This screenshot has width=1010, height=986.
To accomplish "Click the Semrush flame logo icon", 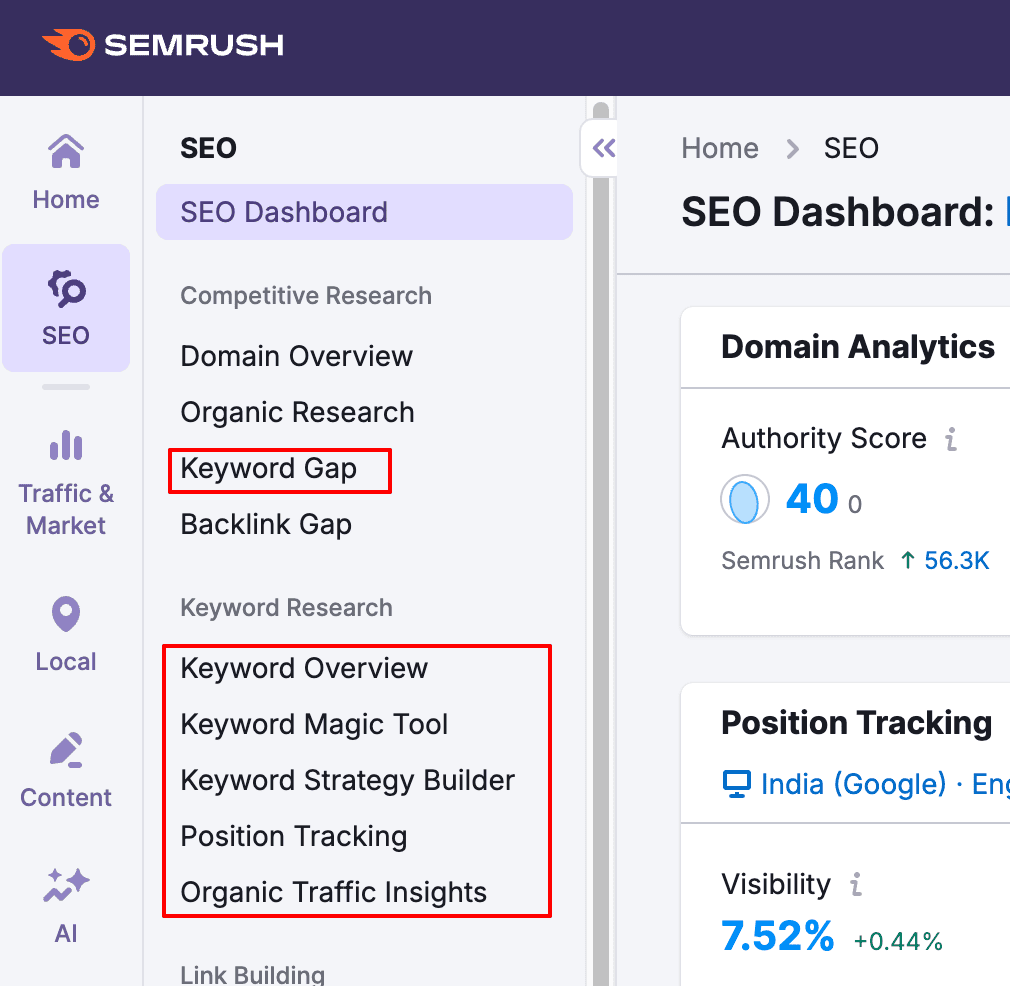I will 69,44.
